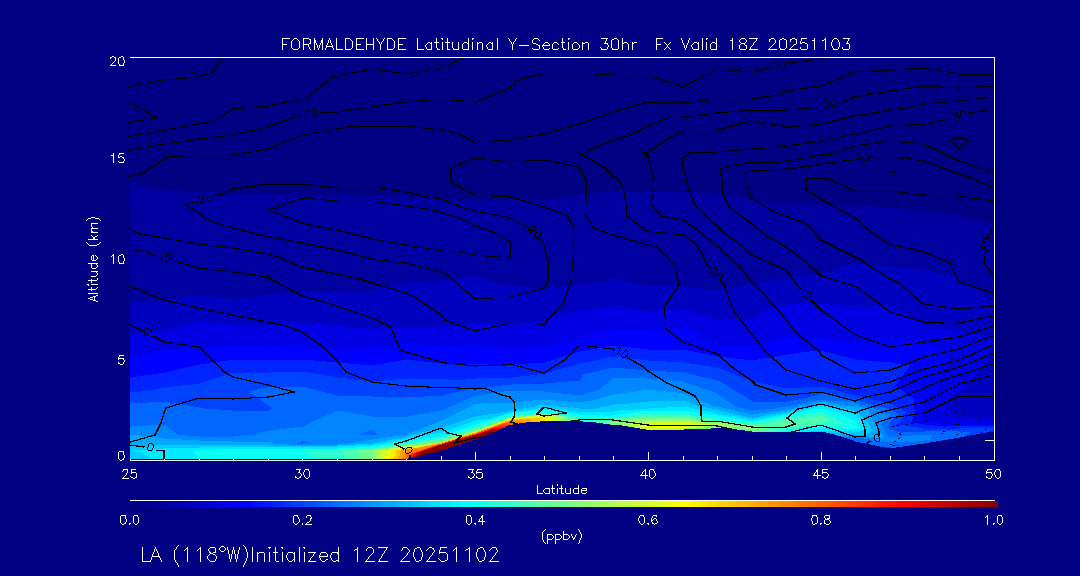Click the altitude axis tick label 15

(x=118, y=158)
